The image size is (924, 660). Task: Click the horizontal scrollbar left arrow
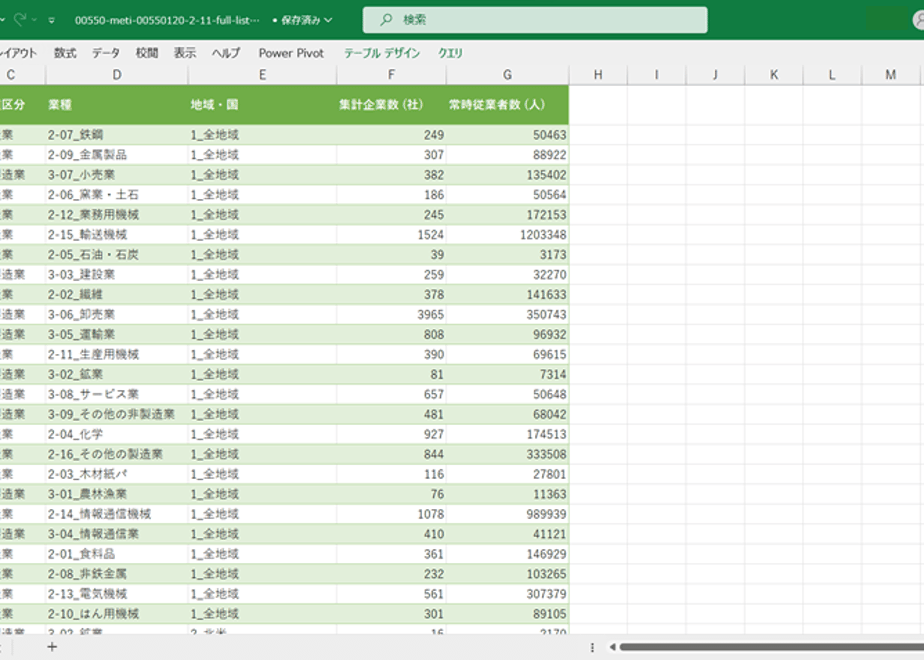click(x=612, y=647)
